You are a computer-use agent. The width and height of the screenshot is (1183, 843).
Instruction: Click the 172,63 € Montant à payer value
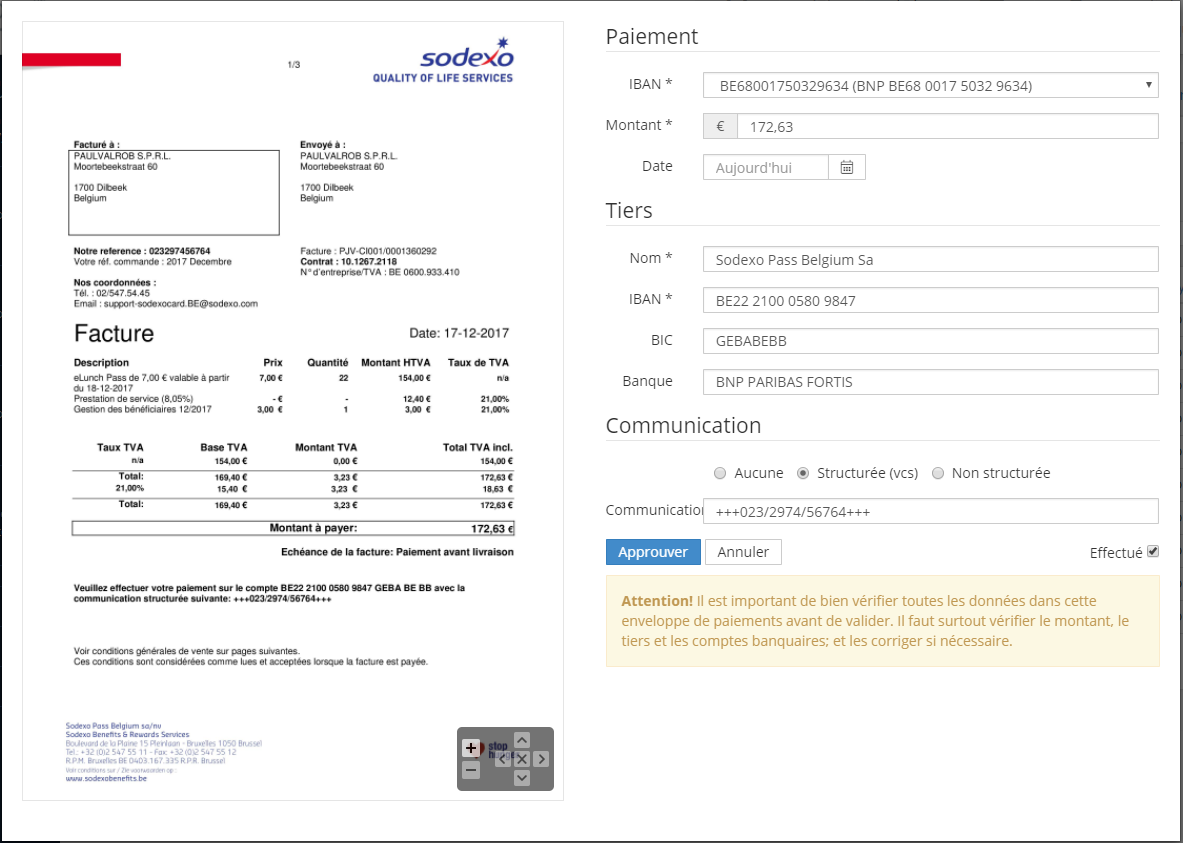point(492,529)
